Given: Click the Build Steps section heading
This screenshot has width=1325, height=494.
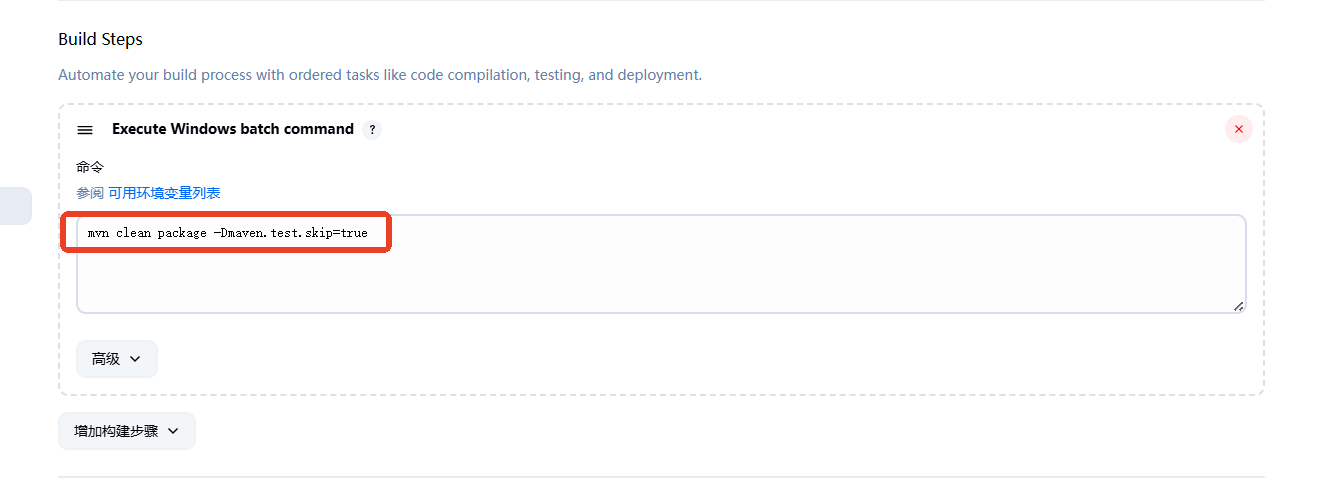Looking at the screenshot, I should [x=101, y=39].
